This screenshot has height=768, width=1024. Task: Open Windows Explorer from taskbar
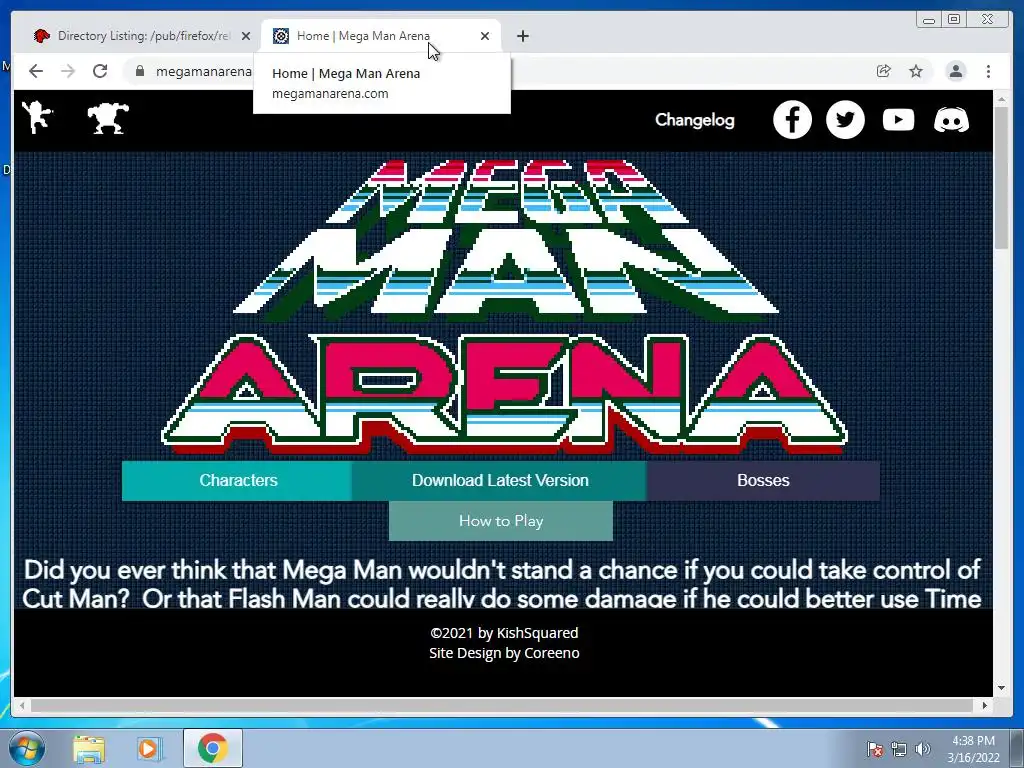(89, 749)
